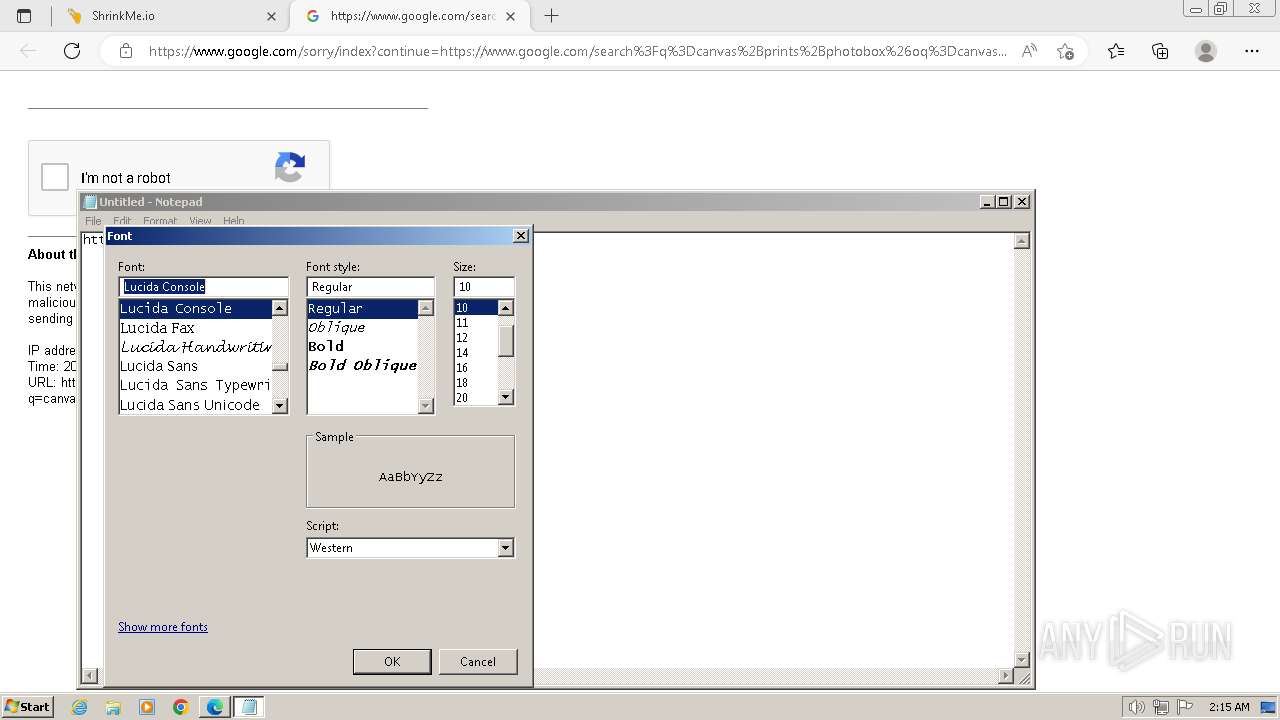Tick the I'm not a robot checkbox
This screenshot has height=720, width=1280.
(x=55, y=177)
